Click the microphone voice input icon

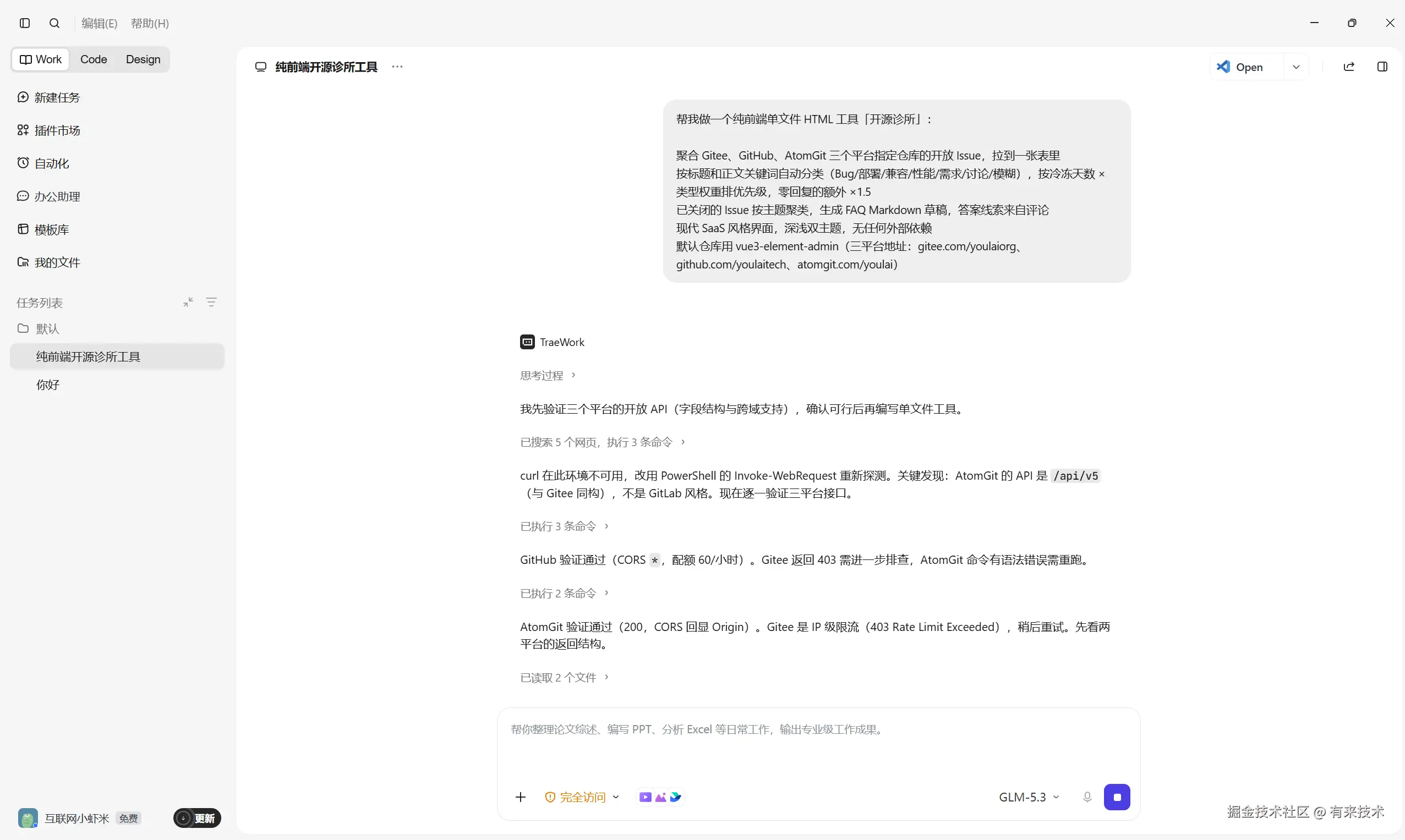(x=1087, y=797)
